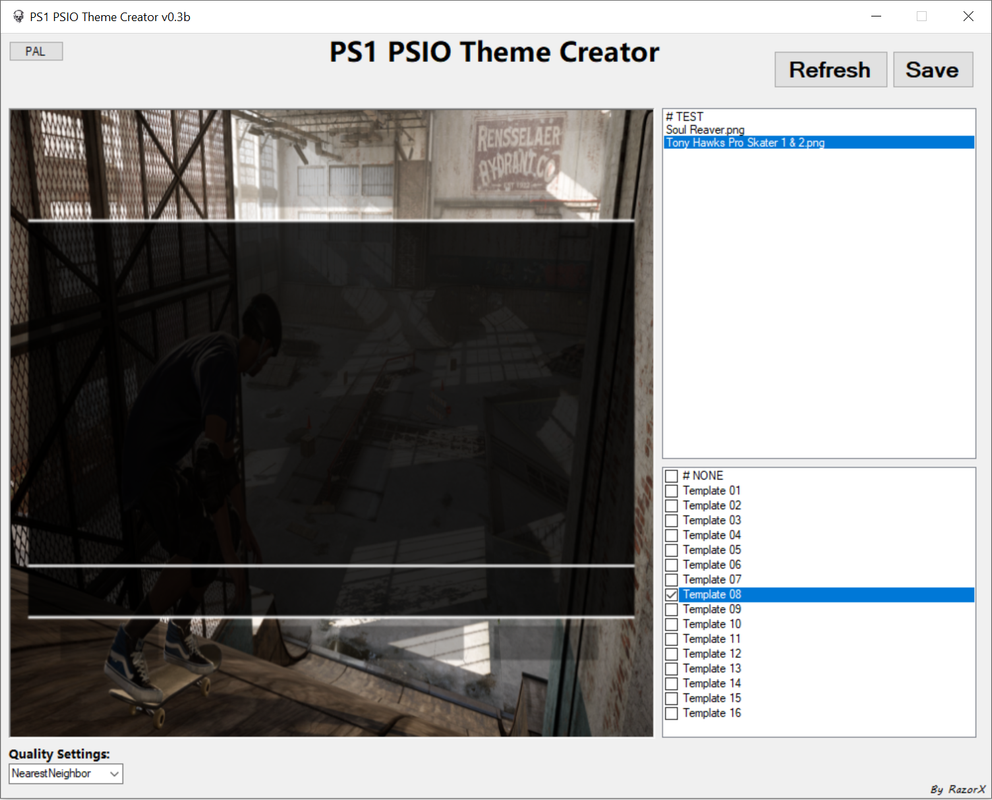Viewport: 992px width, 800px height.
Task: Check the Template 09 checkbox
Action: click(671, 610)
